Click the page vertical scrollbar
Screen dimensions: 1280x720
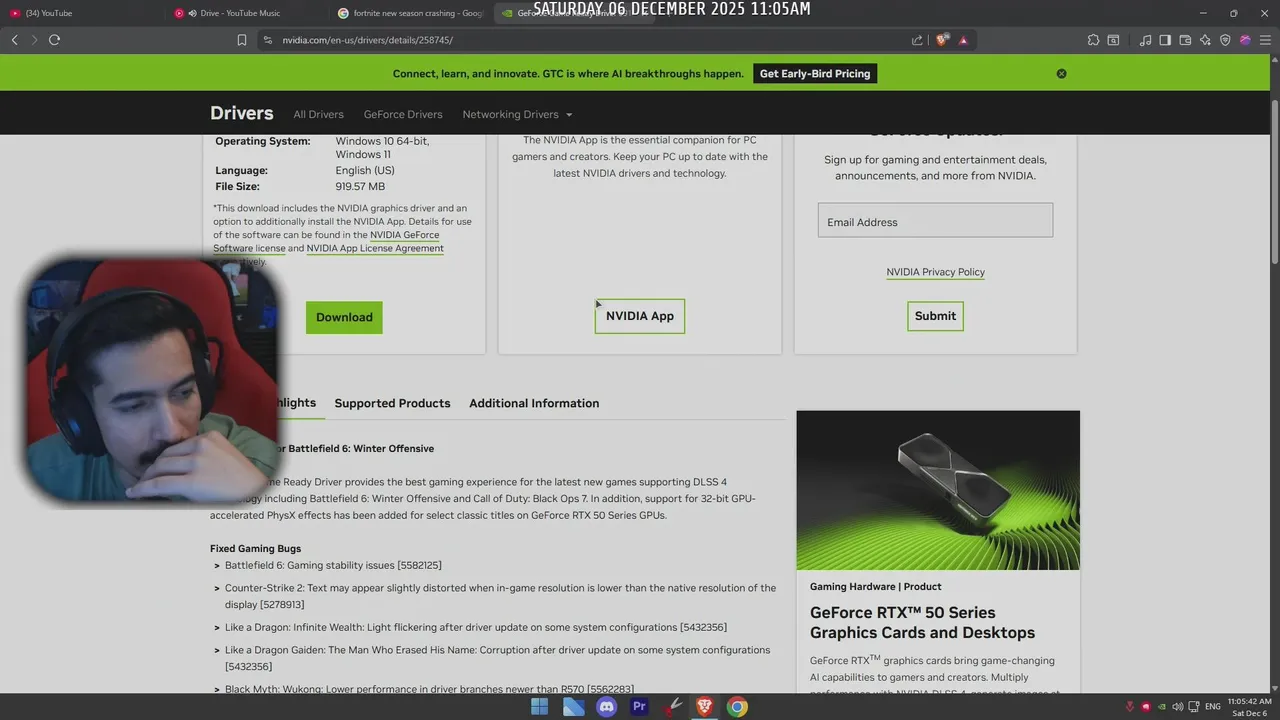(x=1274, y=180)
